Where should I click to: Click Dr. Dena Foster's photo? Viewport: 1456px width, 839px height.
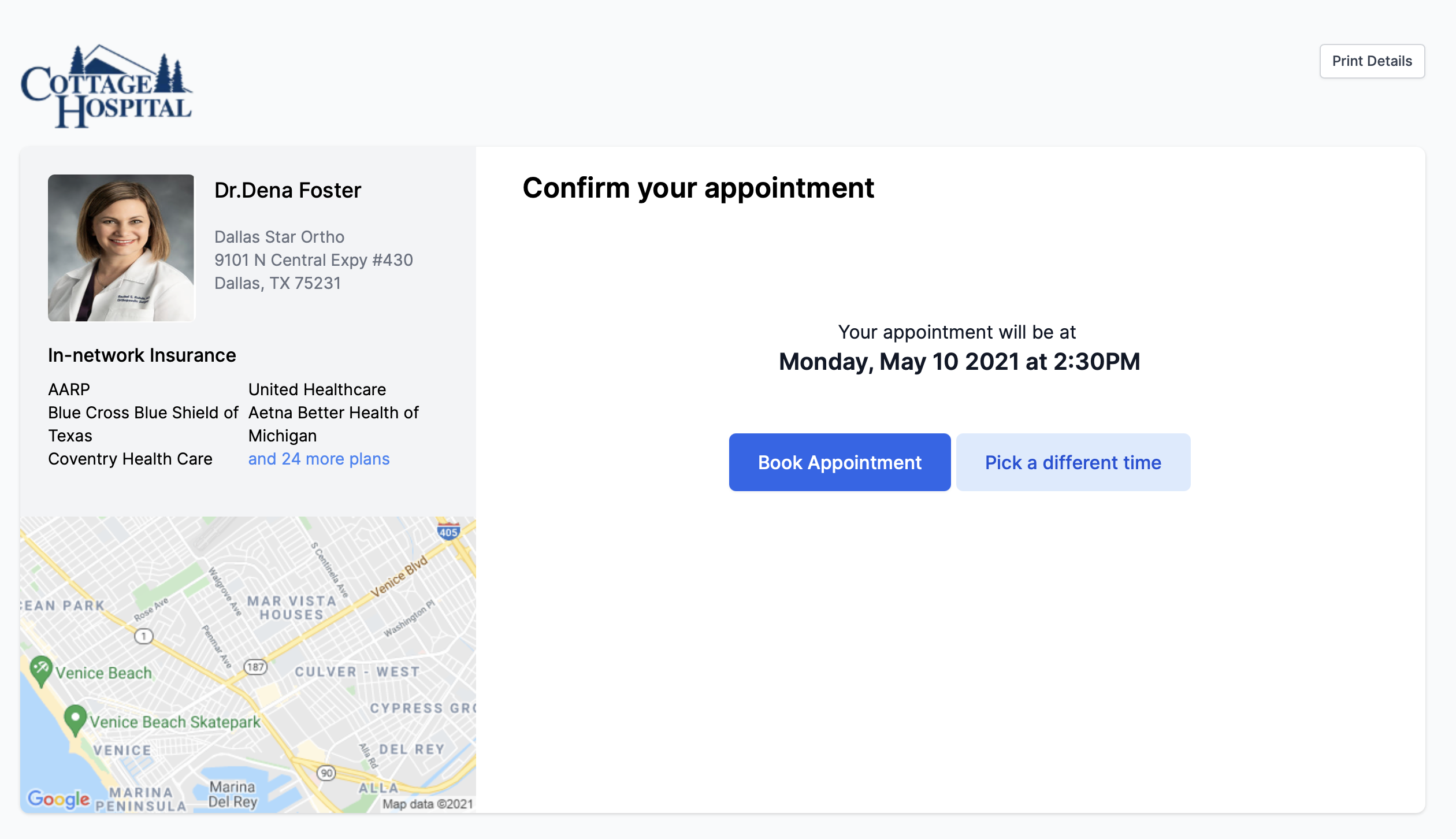click(121, 248)
